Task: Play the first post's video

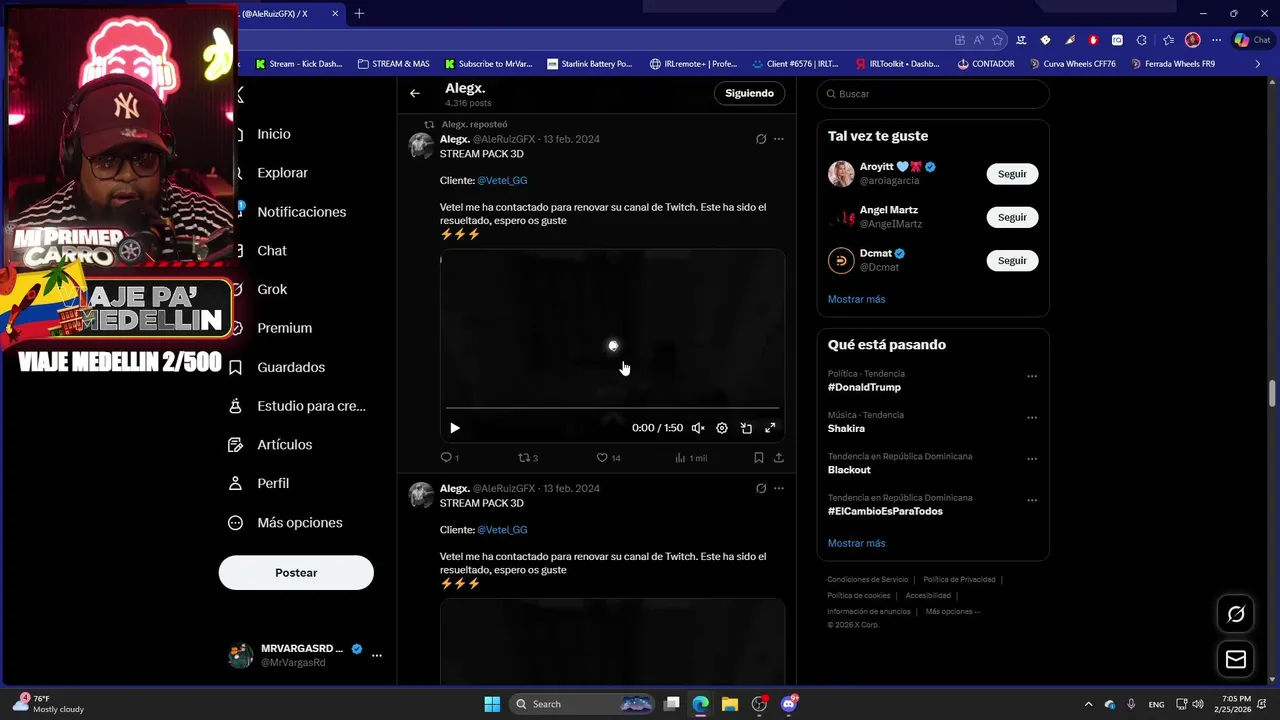Action: (455, 428)
